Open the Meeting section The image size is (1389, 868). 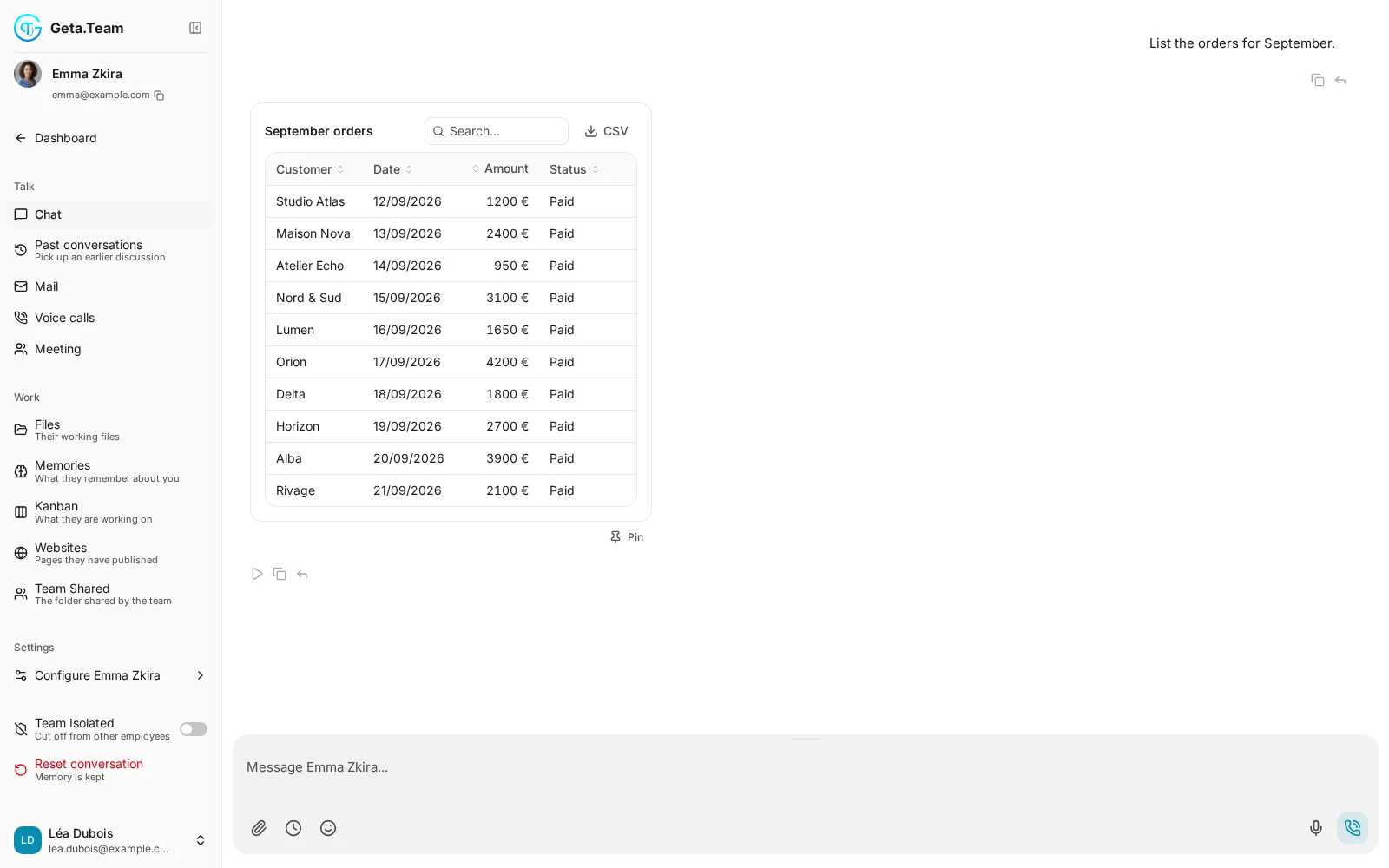click(x=110, y=349)
